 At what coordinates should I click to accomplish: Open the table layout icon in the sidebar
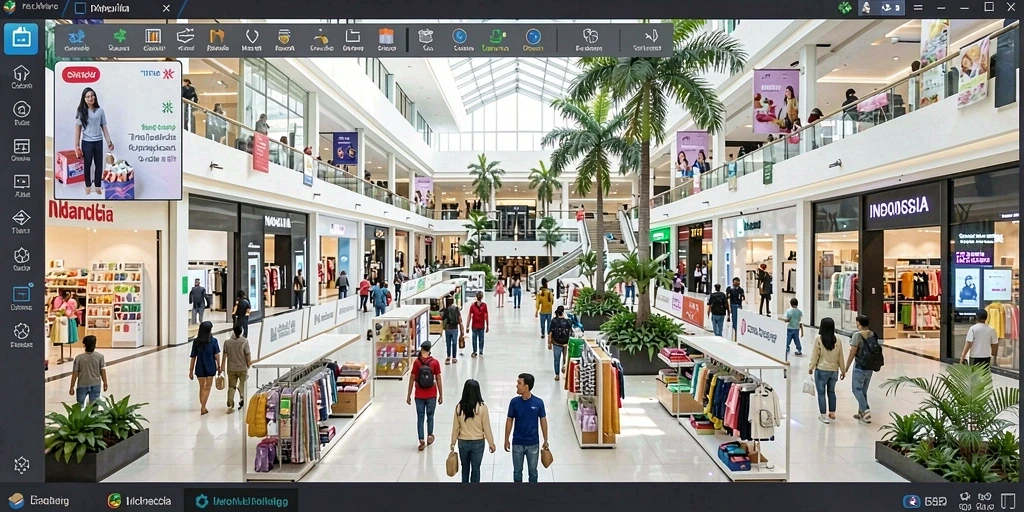pos(22,146)
